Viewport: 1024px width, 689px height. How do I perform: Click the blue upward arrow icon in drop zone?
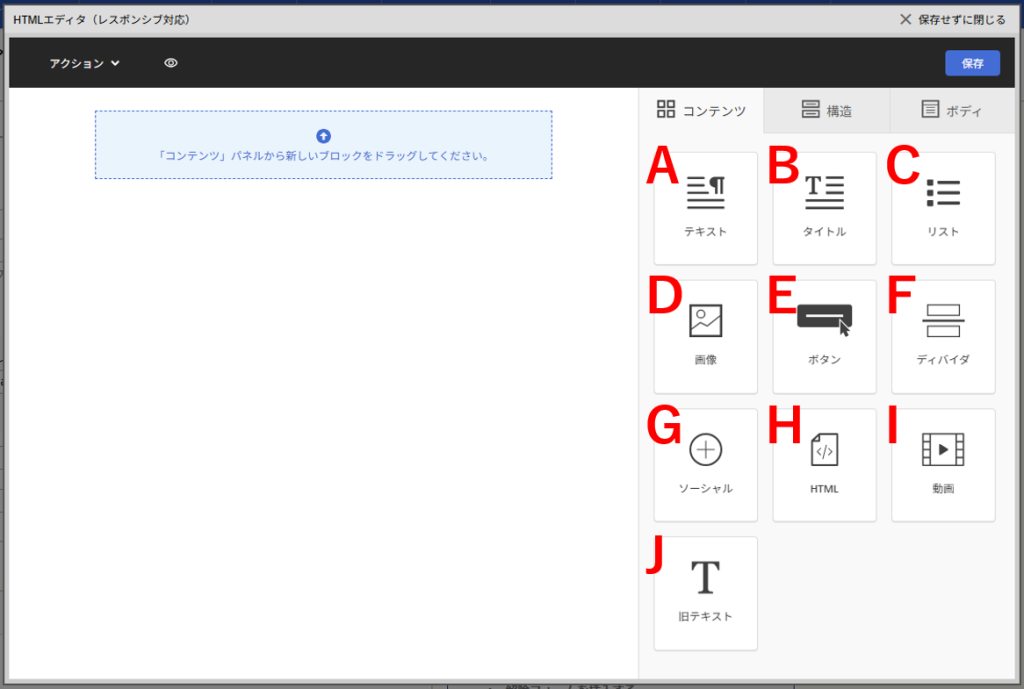323,136
